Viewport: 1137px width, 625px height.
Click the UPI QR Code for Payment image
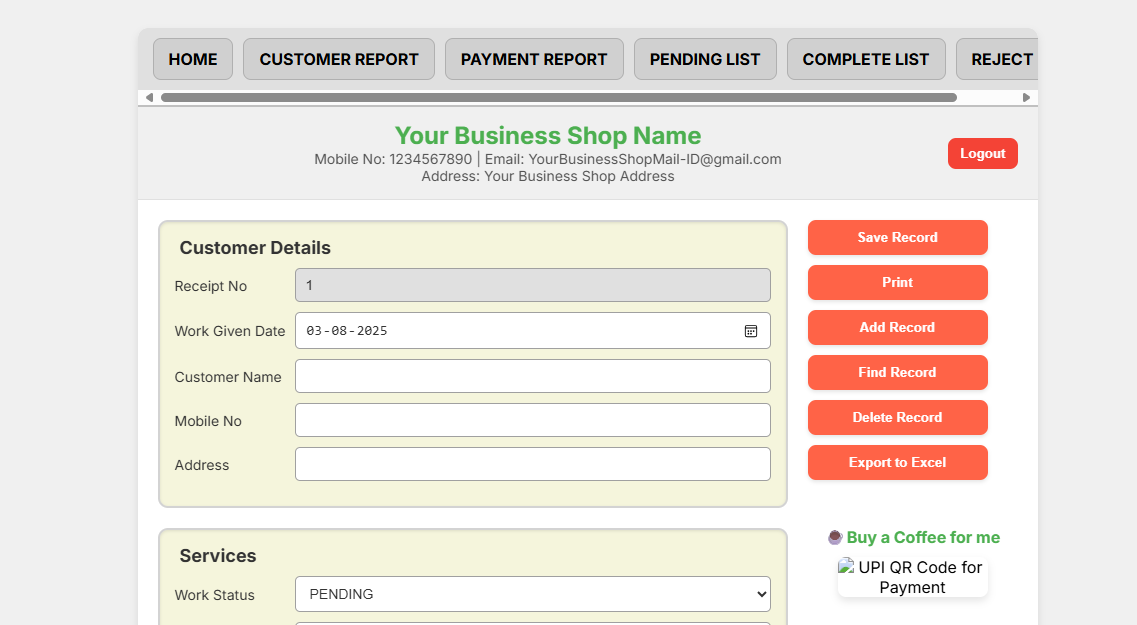click(x=912, y=577)
